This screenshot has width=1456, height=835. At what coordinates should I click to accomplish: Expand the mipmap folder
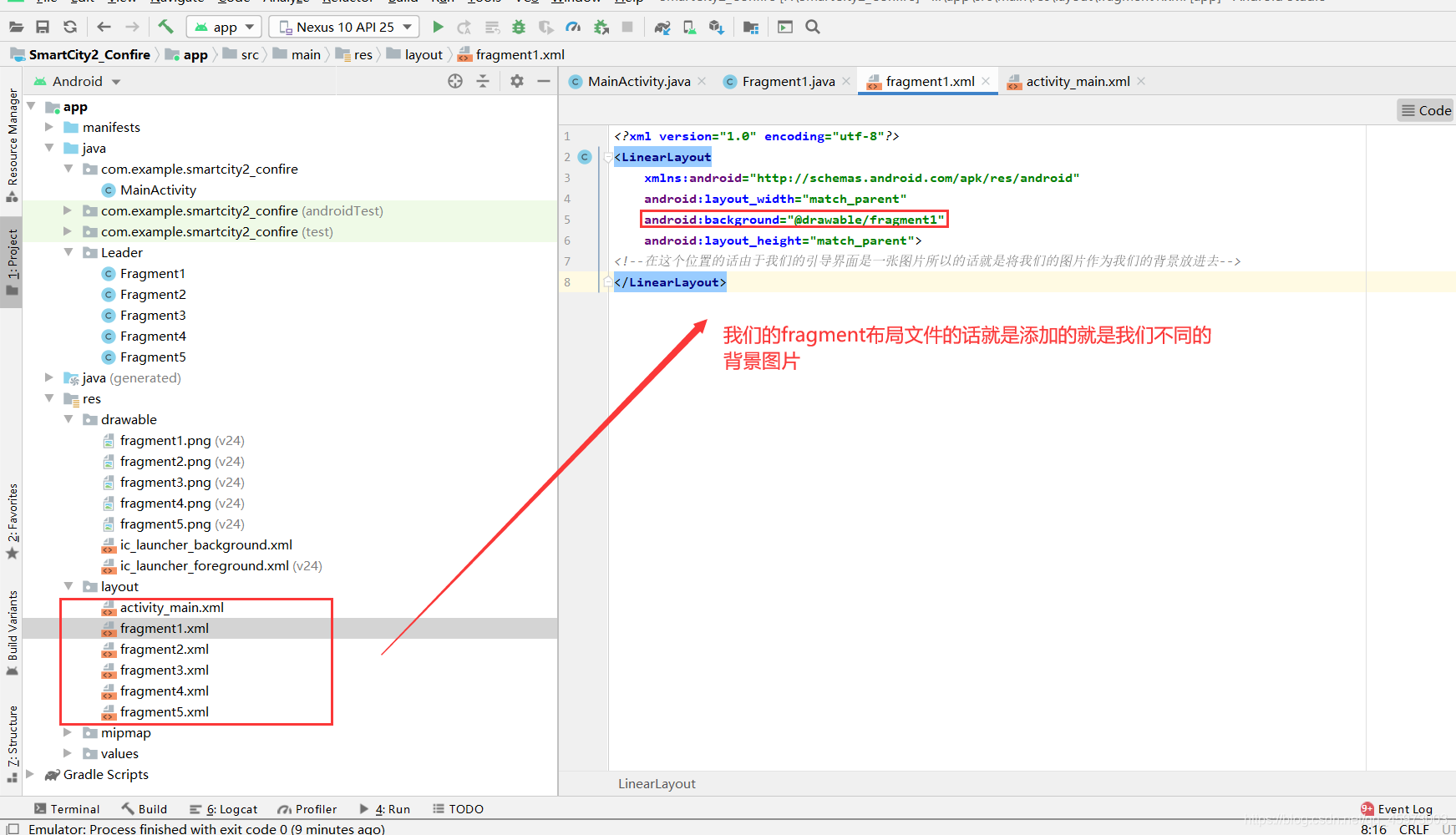click(x=68, y=732)
